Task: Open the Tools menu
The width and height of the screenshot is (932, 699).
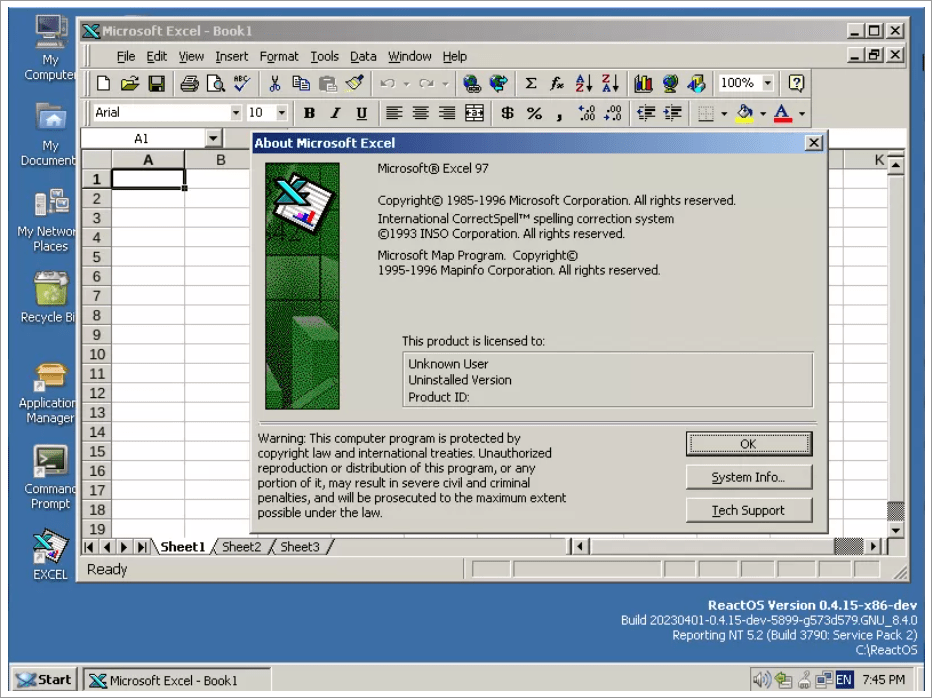Action: pos(324,56)
